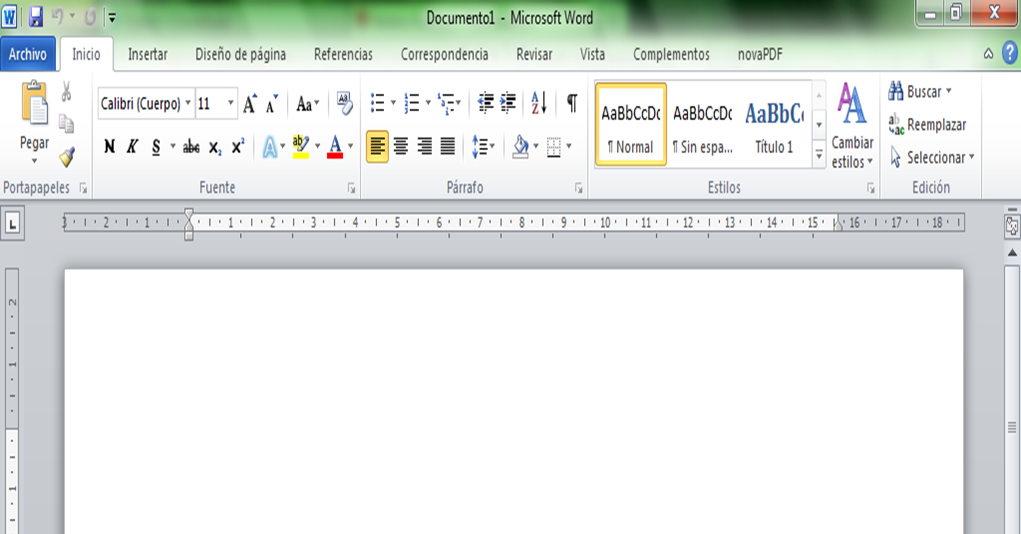The image size is (1021, 534).
Task: Click the Cut scissors icon
Action: click(66, 92)
